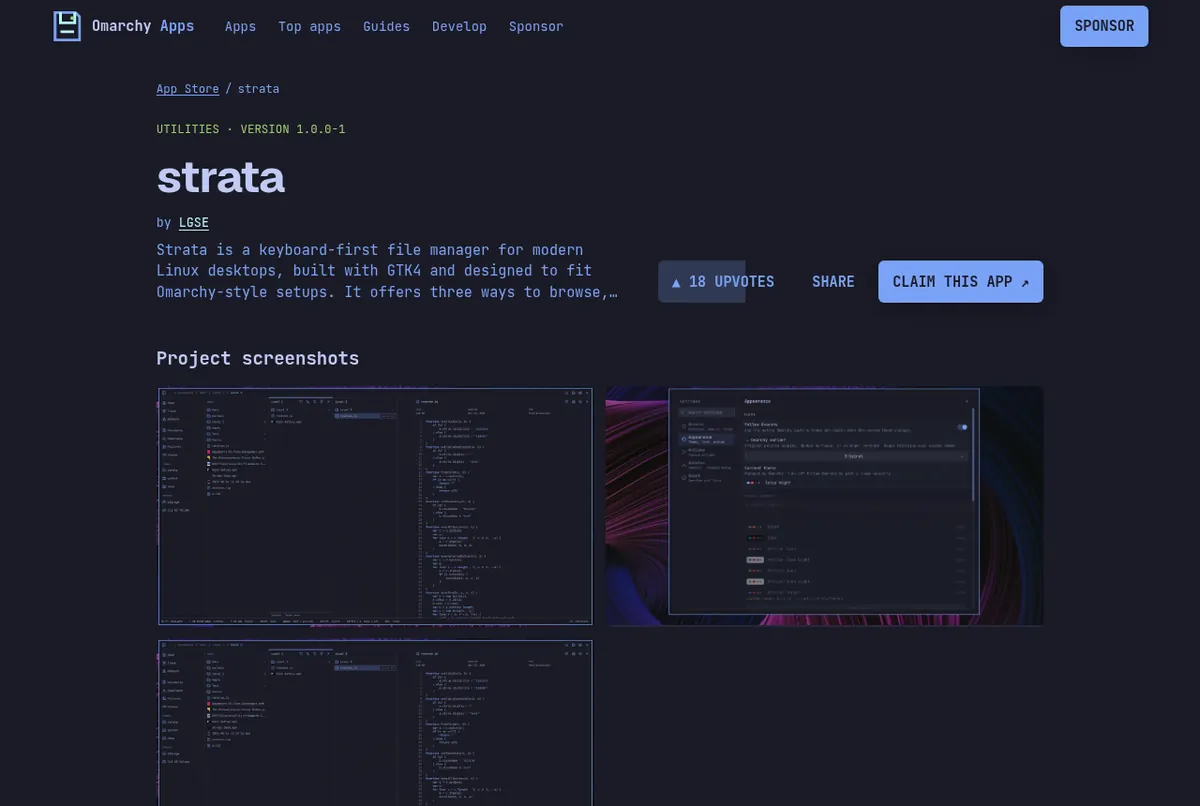Follow the App Store breadcrumb link
This screenshot has width=1200, height=806.
[187, 89]
